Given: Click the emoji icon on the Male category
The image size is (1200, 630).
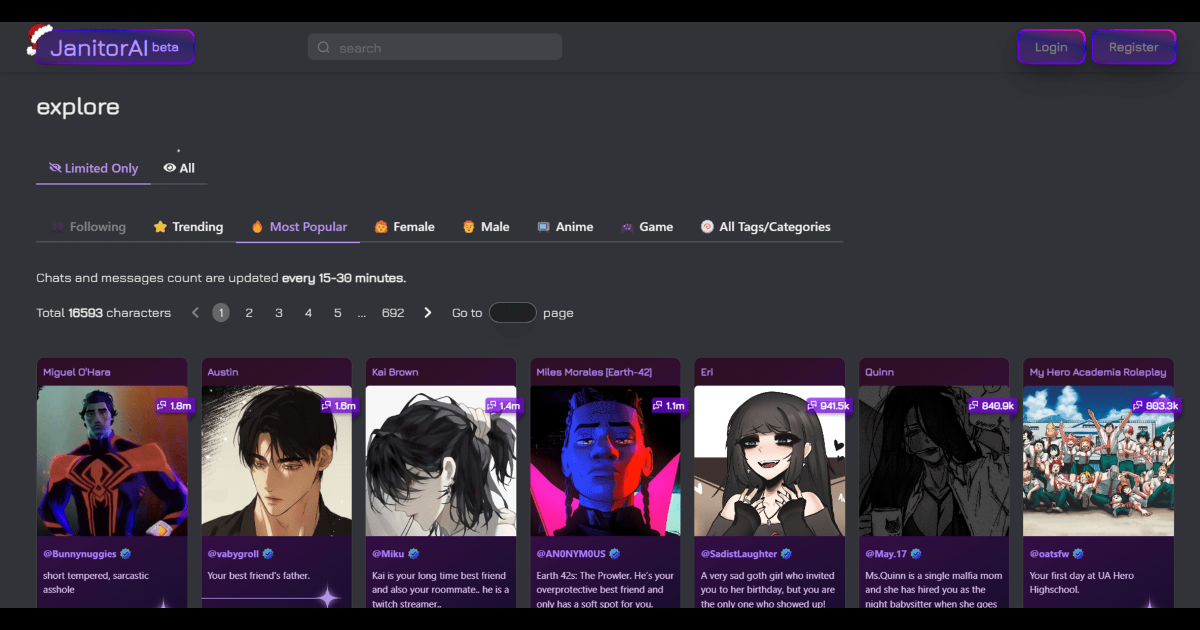Looking at the screenshot, I should click(x=468, y=226).
